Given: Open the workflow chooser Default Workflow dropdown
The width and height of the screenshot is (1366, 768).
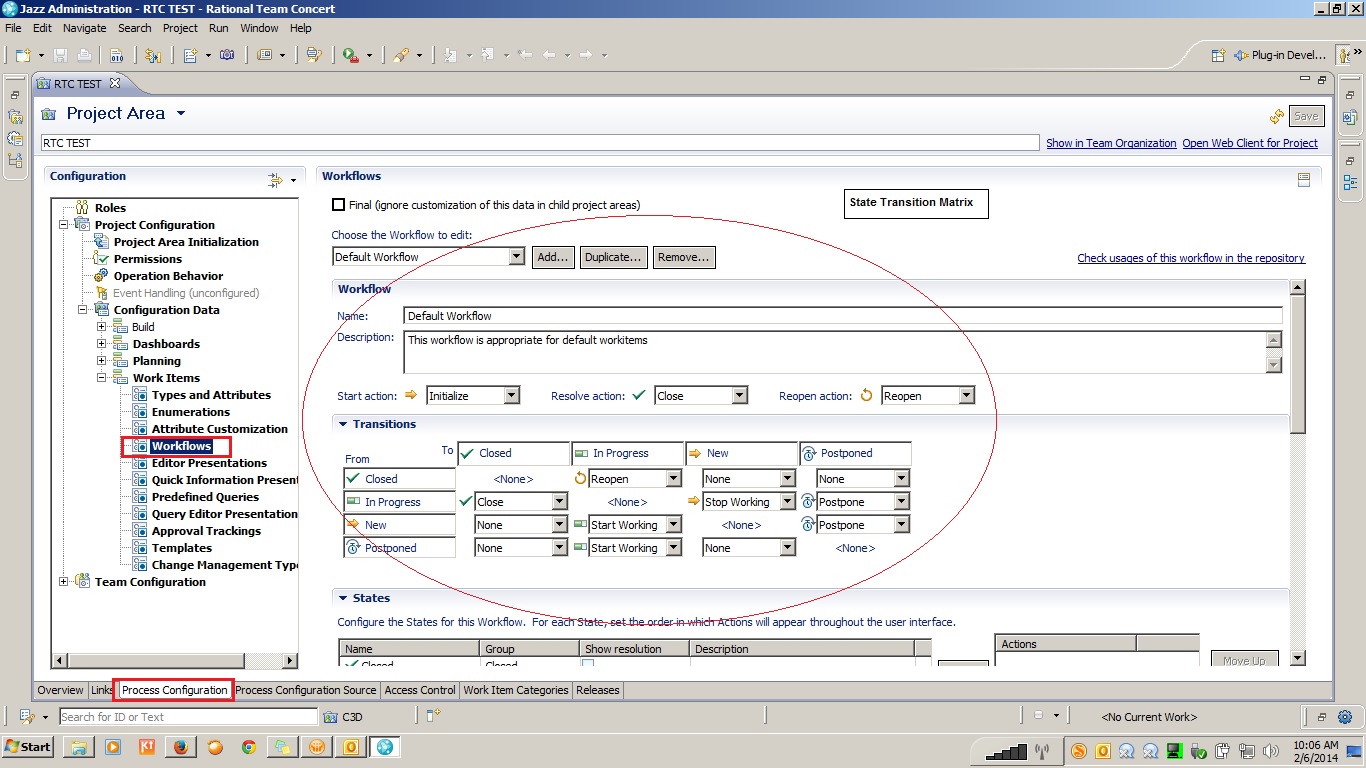Looking at the screenshot, I should pyautogui.click(x=516, y=257).
